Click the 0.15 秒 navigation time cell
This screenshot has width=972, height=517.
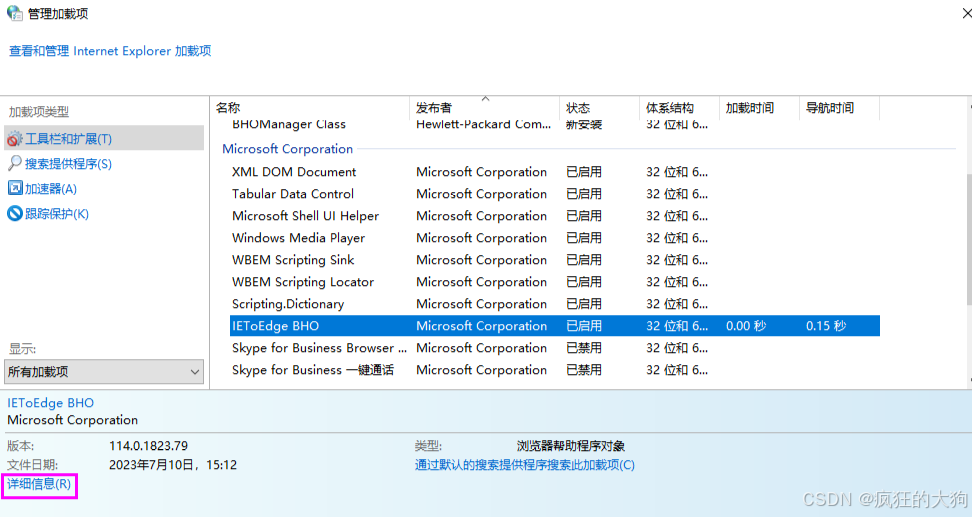[x=826, y=326]
